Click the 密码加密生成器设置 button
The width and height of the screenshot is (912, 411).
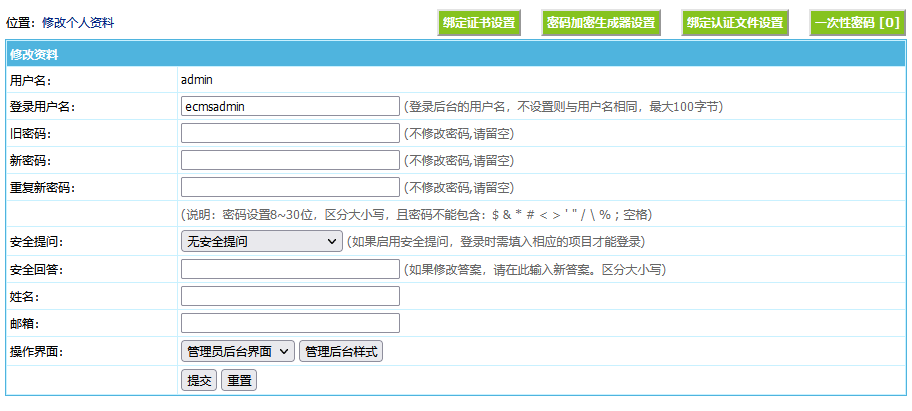coord(601,23)
